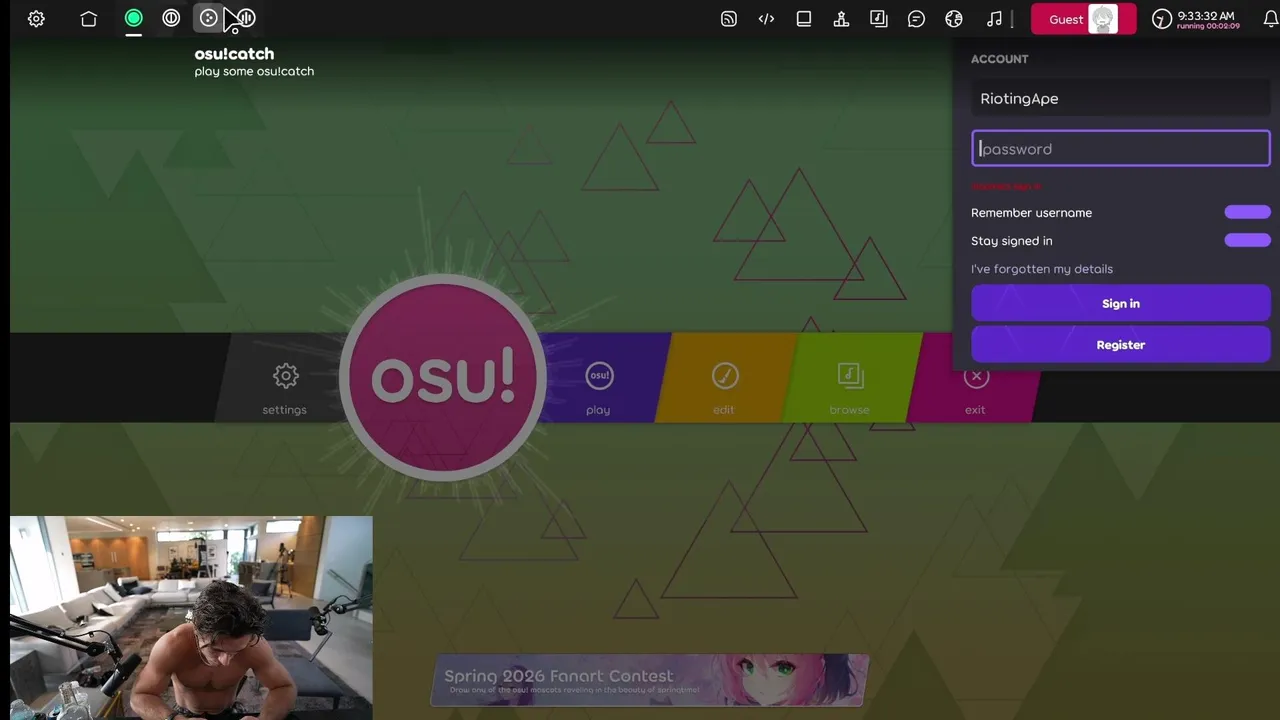The width and height of the screenshot is (1280, 720).
Task: Open the beatmap listing icon
Action: [879, 19]
